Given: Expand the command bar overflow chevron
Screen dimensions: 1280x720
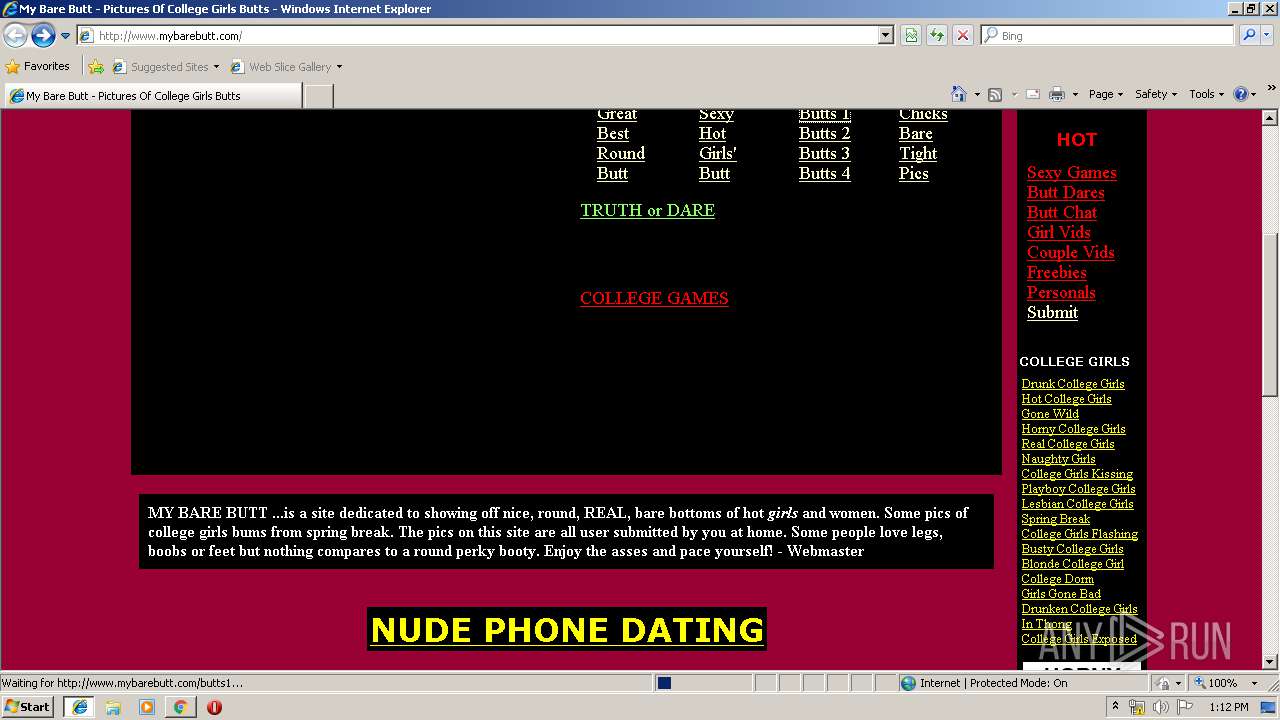Looking at the screenshot, I should click(1273, 88).
